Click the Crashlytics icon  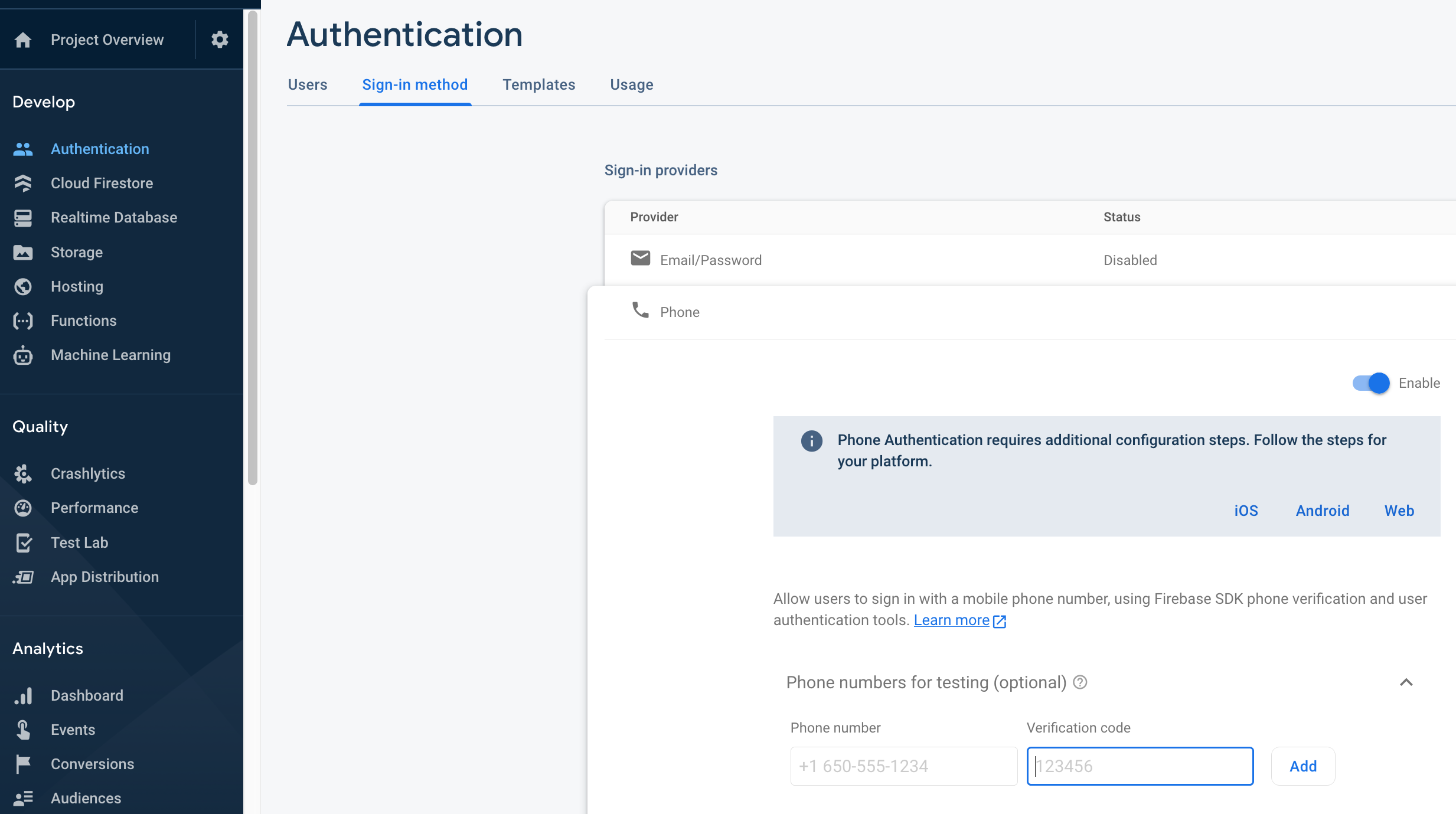click(23, 474)
